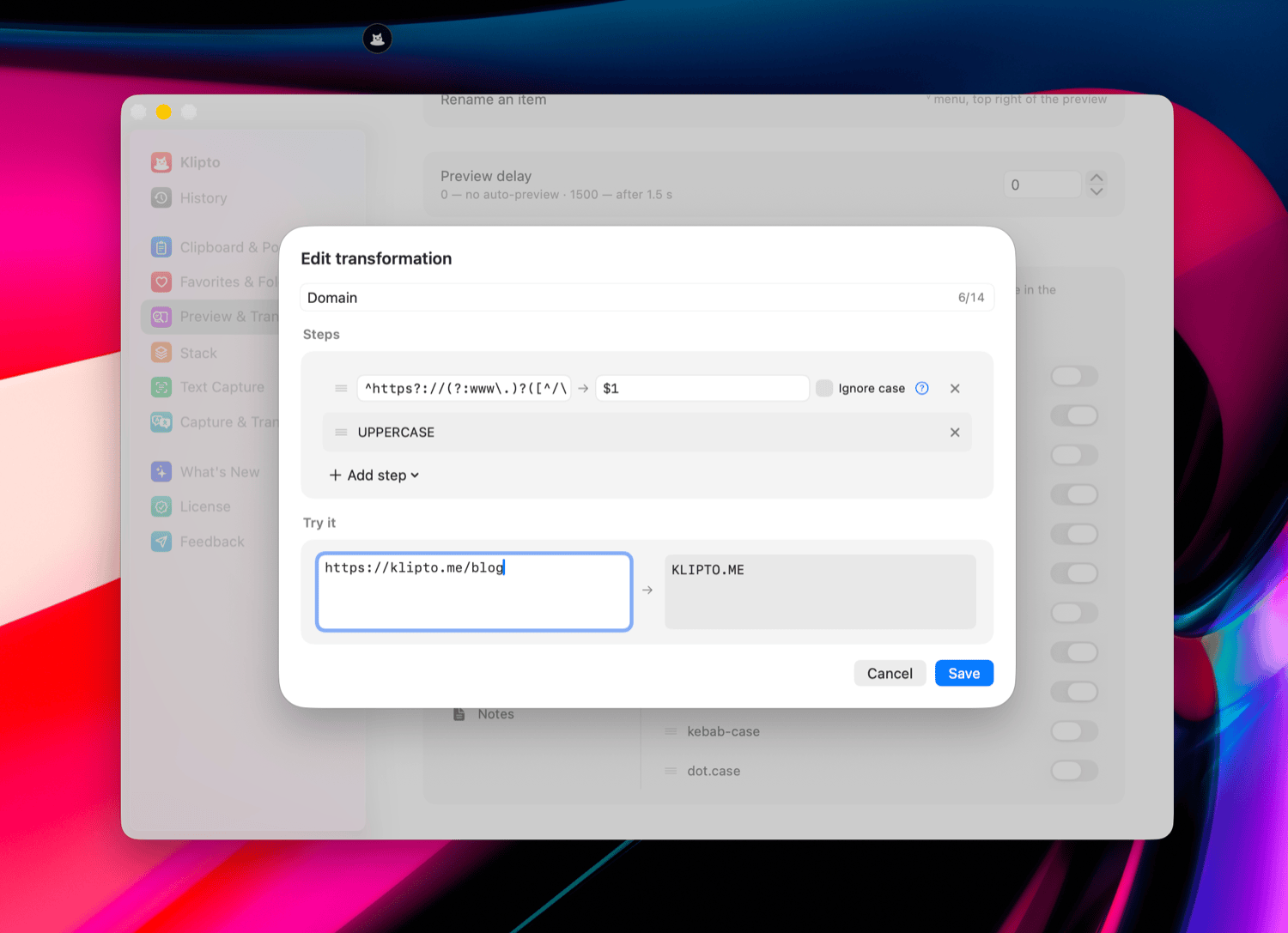This screenshot has width=1288, height=933.
Task: Click the transformation name field Domain
Action: point(647,298)
